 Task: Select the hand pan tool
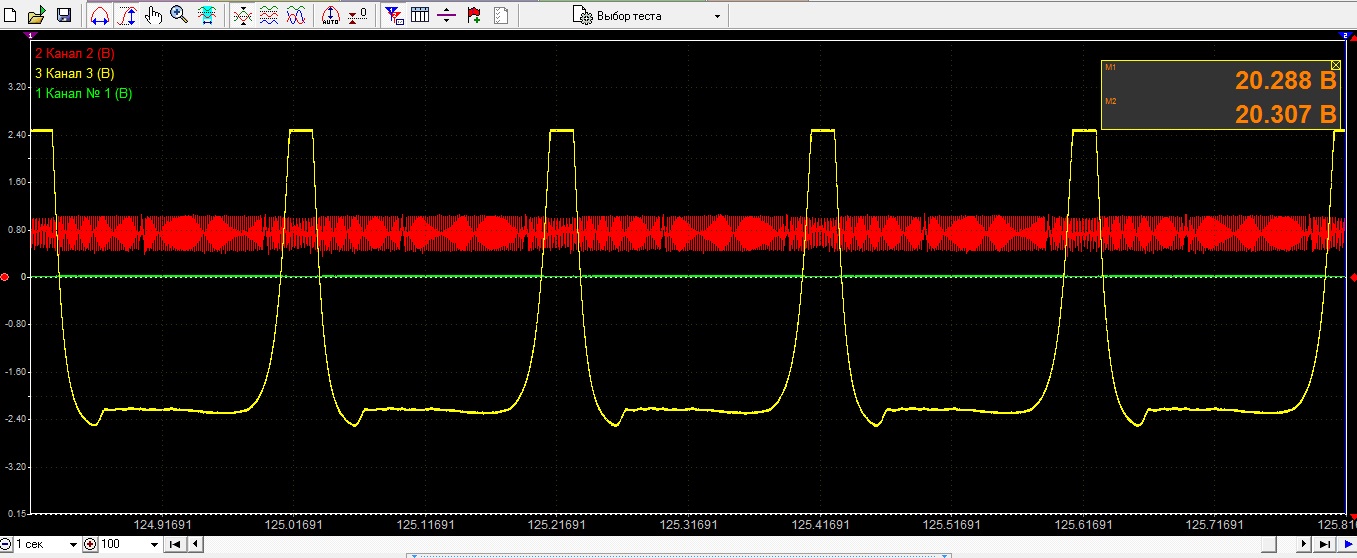[153, 15]
